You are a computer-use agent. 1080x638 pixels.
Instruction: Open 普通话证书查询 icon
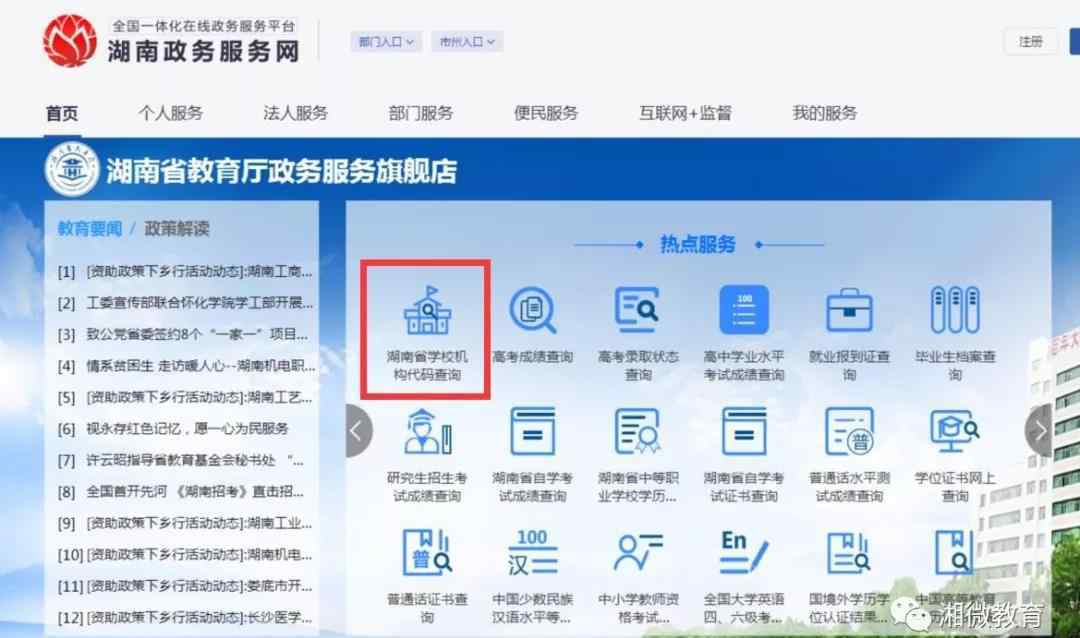(427, 553)
